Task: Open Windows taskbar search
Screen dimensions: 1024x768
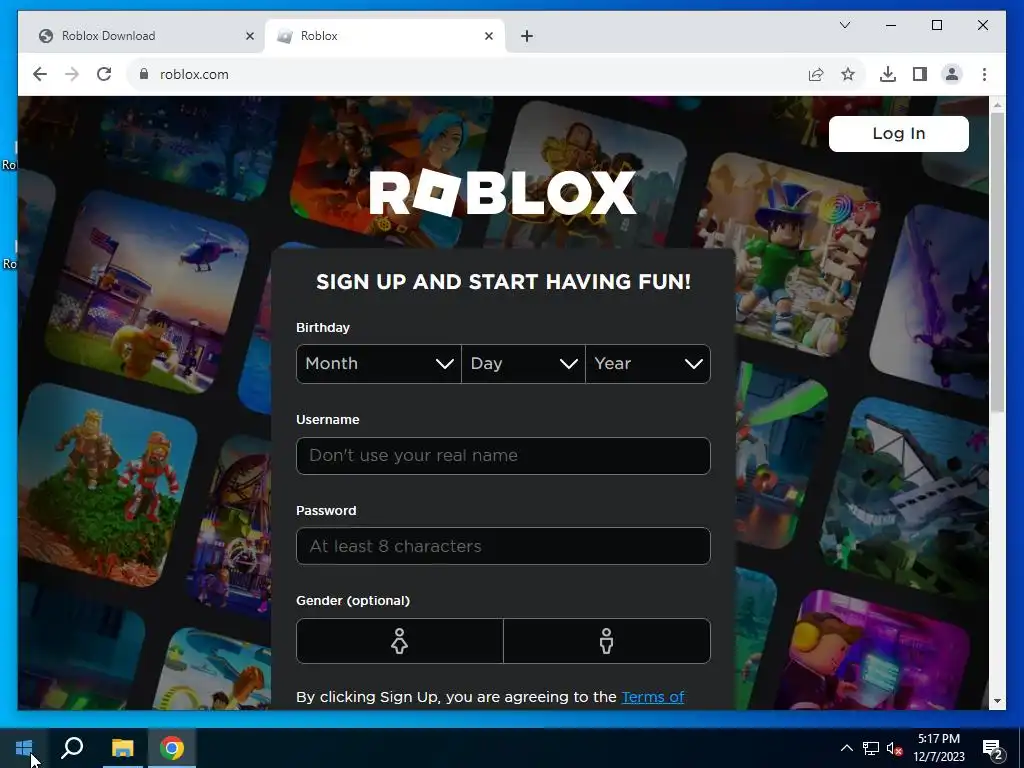Action: 72,748
